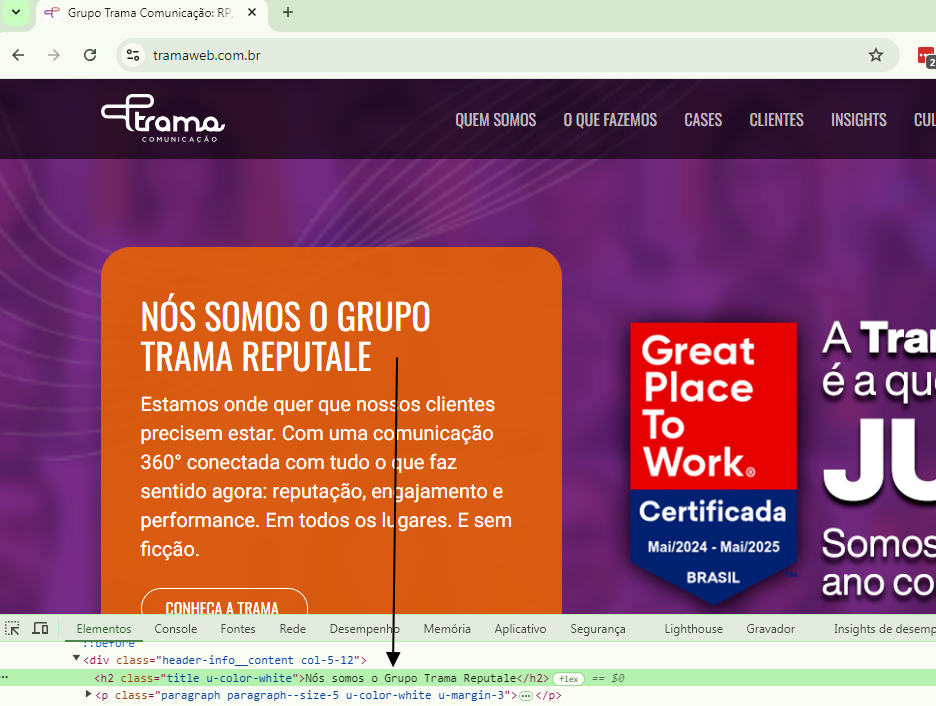View site information for tramaweb.com.br

[x=133, y=56]
